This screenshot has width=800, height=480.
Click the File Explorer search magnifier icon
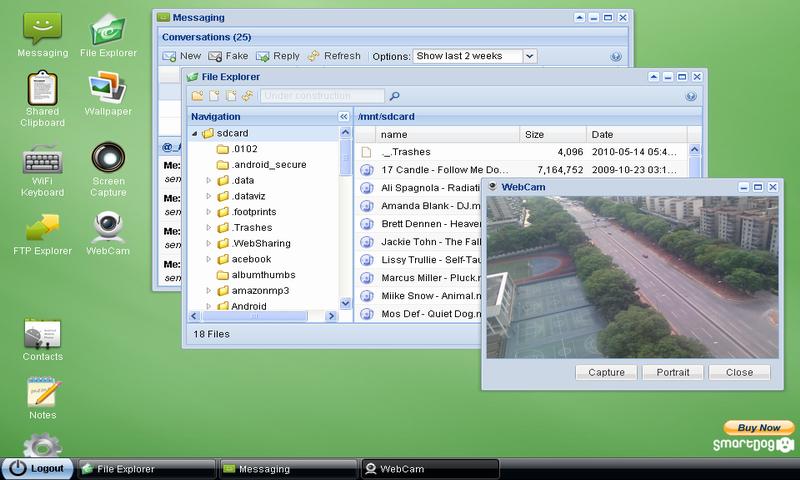tap(395, 96)
